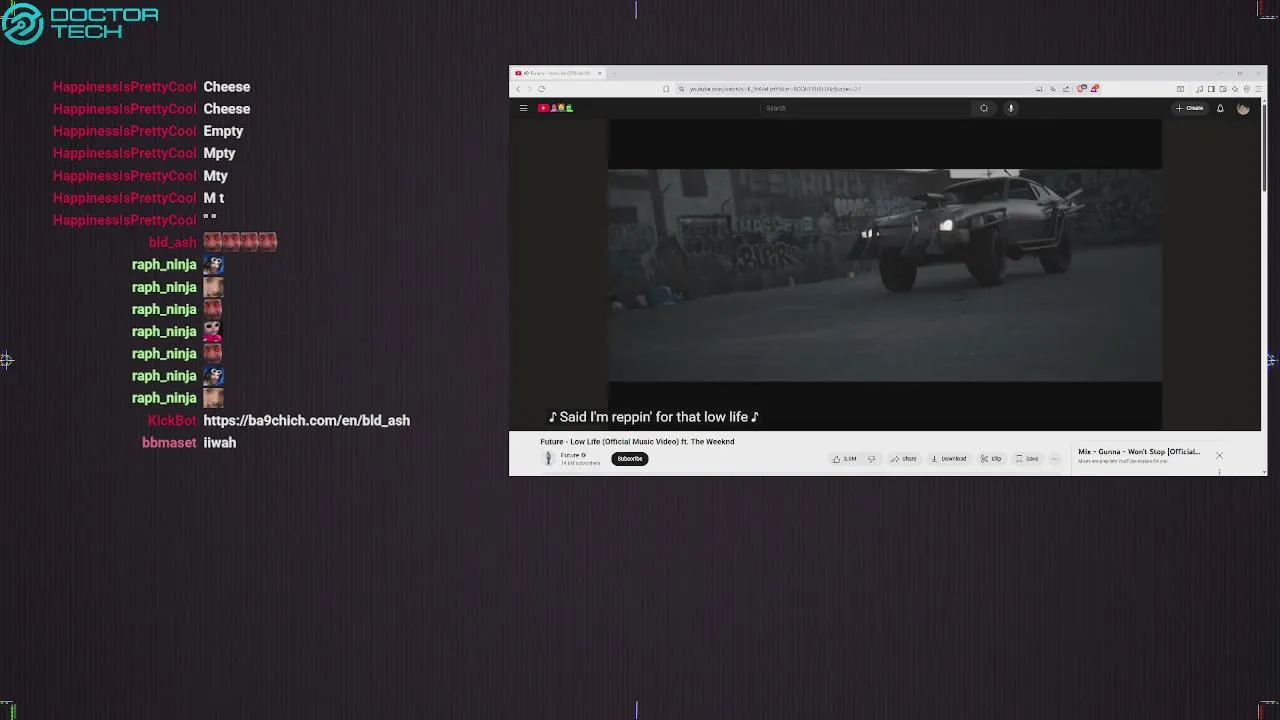
Task: Click the Low Life music video player
Action: (885, 275)
